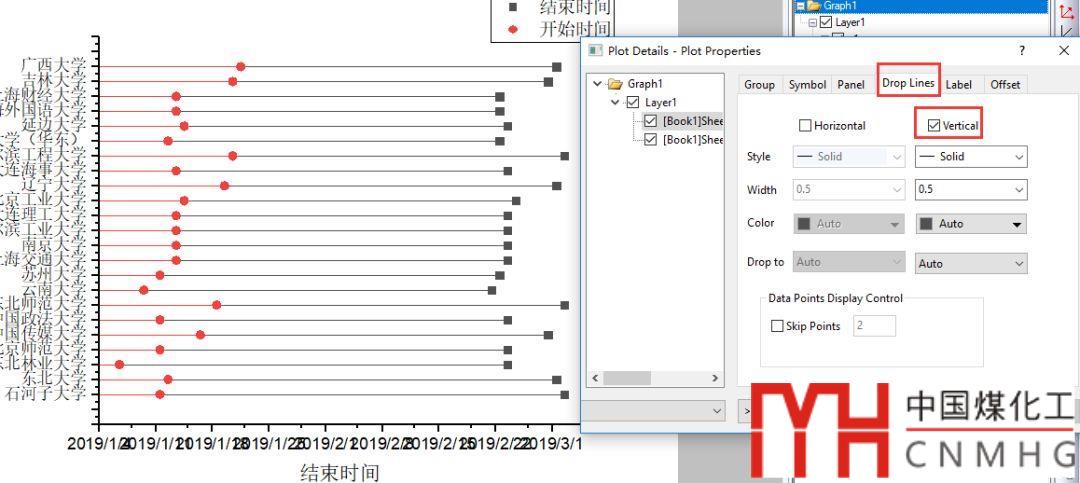Open the horizontal Width dropdown (greyed 0.5)
Viewport: 1080px width, 483px height.
click(849, 189)
